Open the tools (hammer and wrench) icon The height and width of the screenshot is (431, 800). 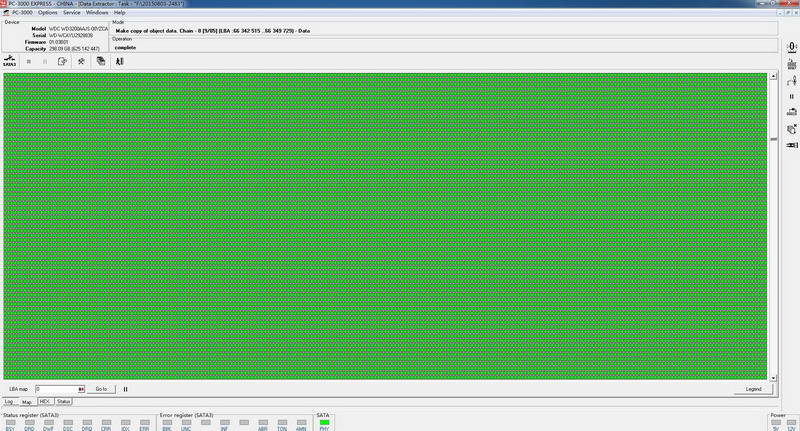81,62
